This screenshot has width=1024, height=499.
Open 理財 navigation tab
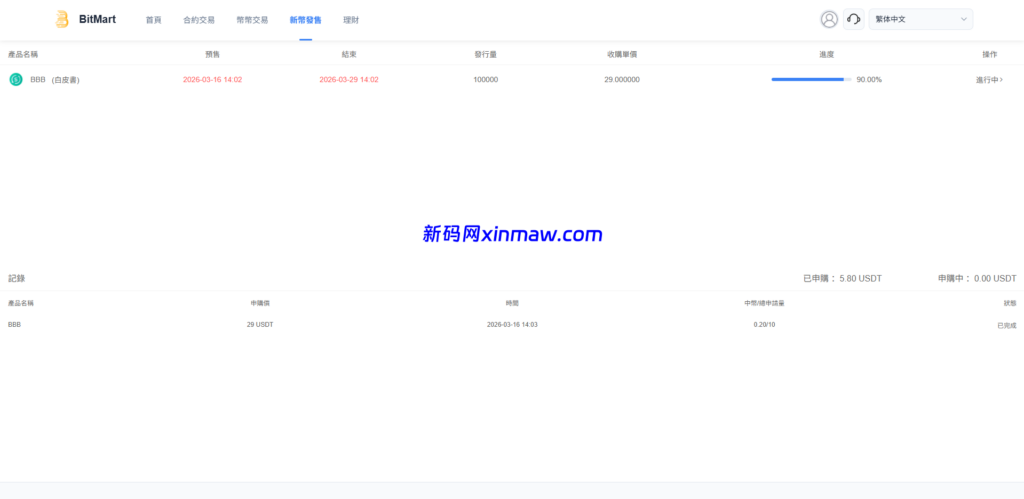tap(351, 20)
